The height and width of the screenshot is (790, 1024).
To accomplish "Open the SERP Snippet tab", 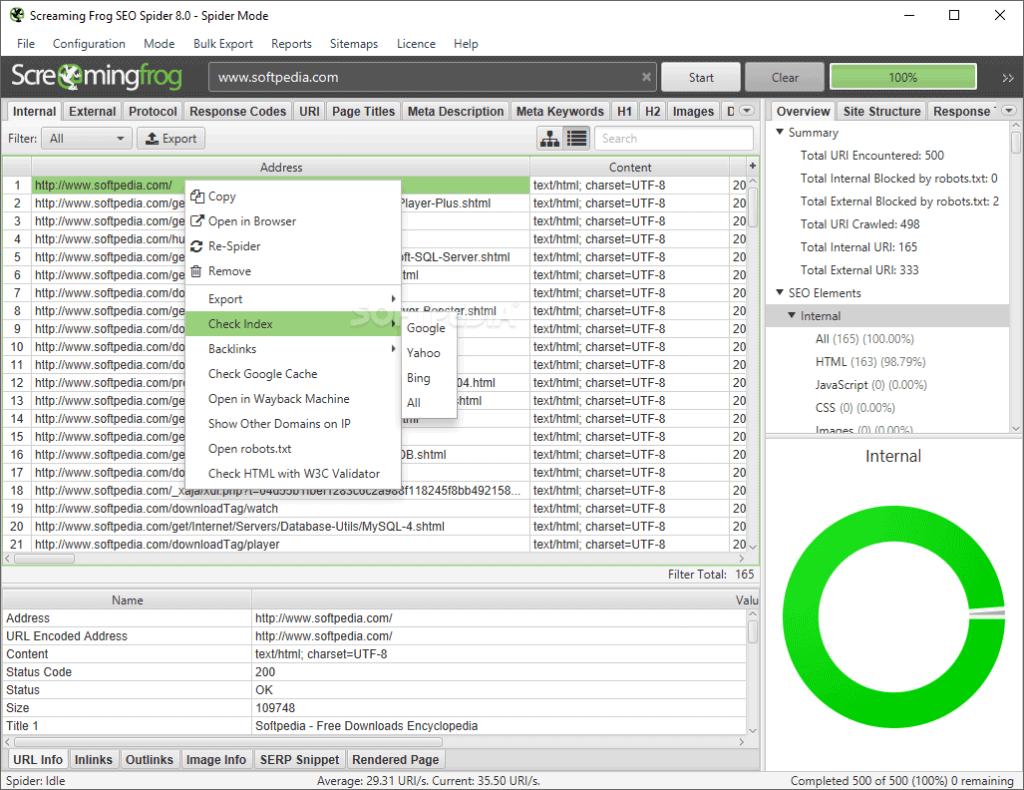I will pyautogui.click(x=300, y=759).
